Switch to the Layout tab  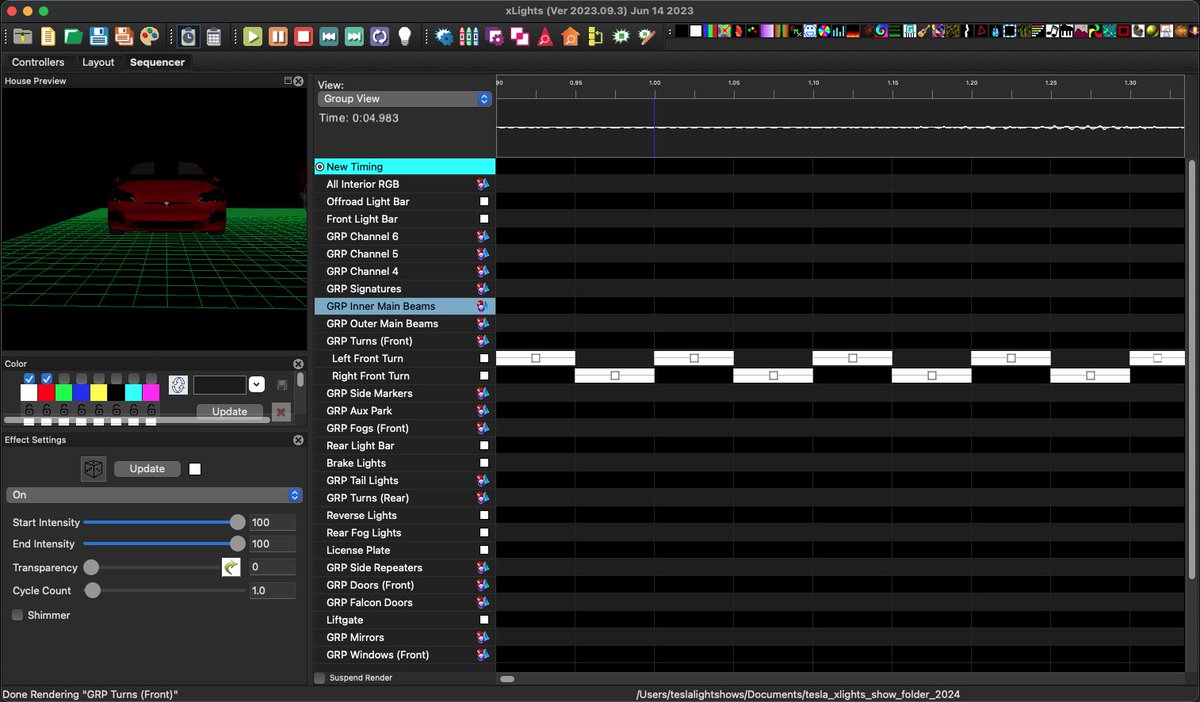point(98,62)
